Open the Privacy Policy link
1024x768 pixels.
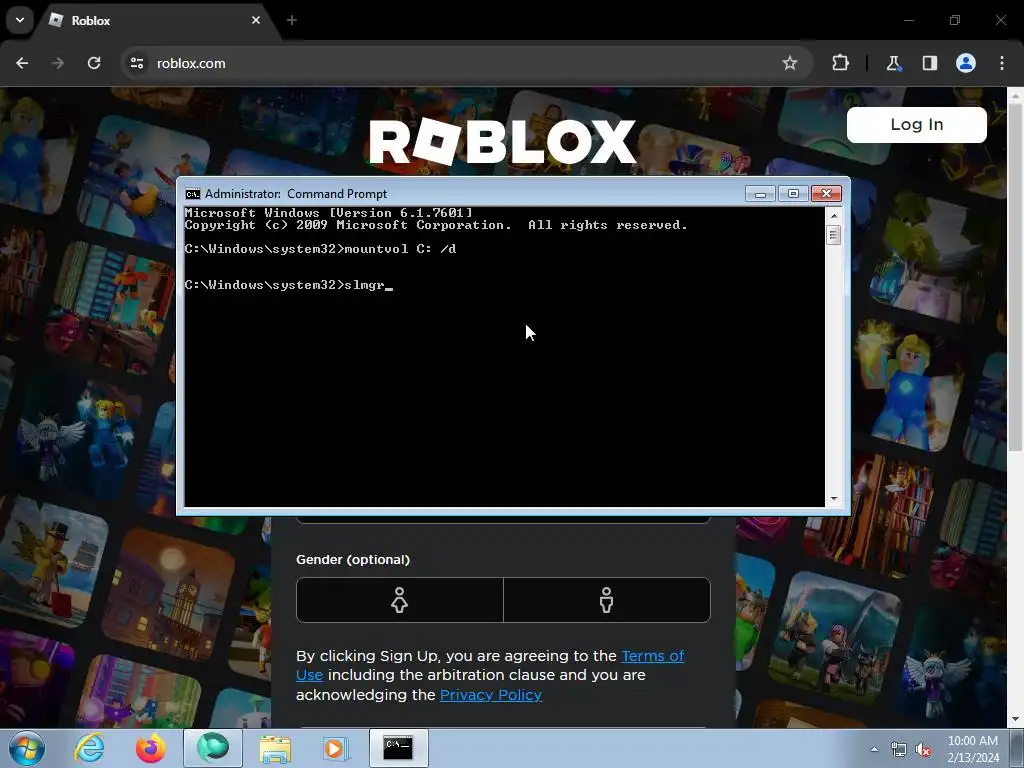490,695
